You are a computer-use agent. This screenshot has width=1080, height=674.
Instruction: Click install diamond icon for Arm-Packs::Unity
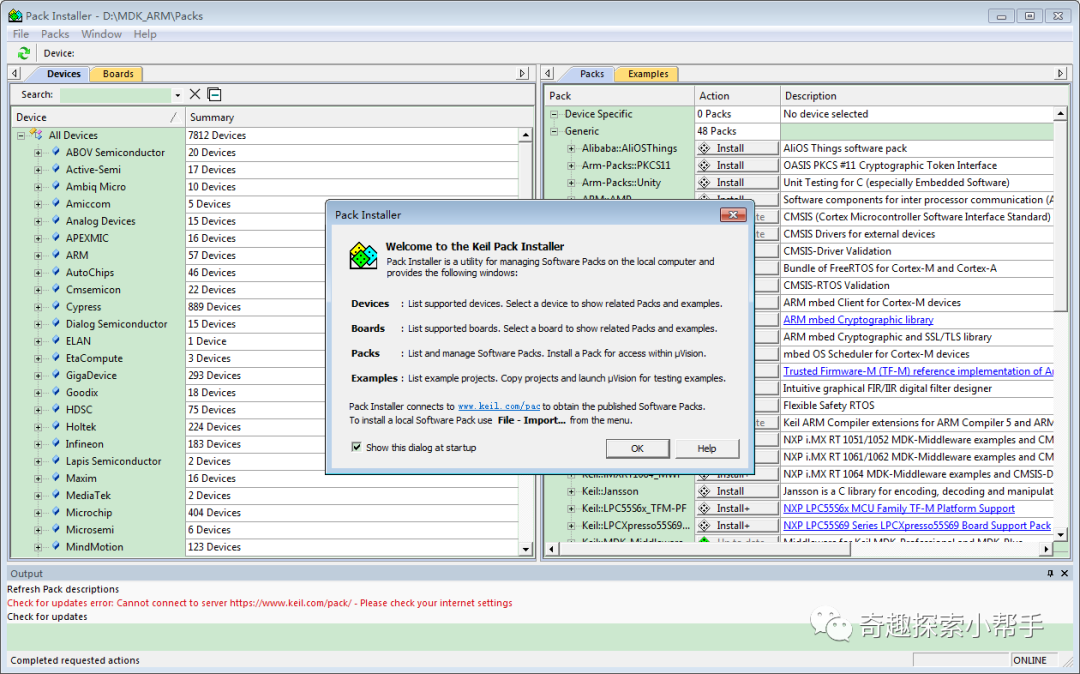(x=704, y=182)
